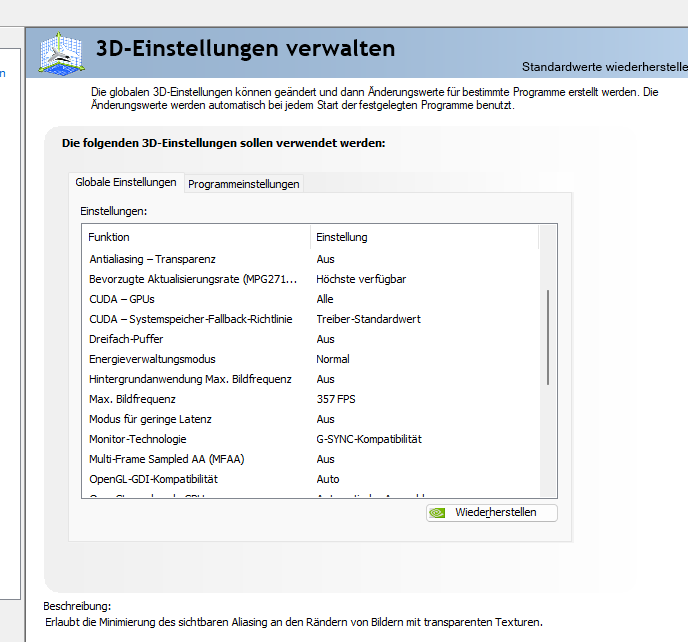Image resolution: width=688 pixels, height=642 pixels.
Task: Select the Globale Einstellungen tab
Action: click(x=126, y=182)
